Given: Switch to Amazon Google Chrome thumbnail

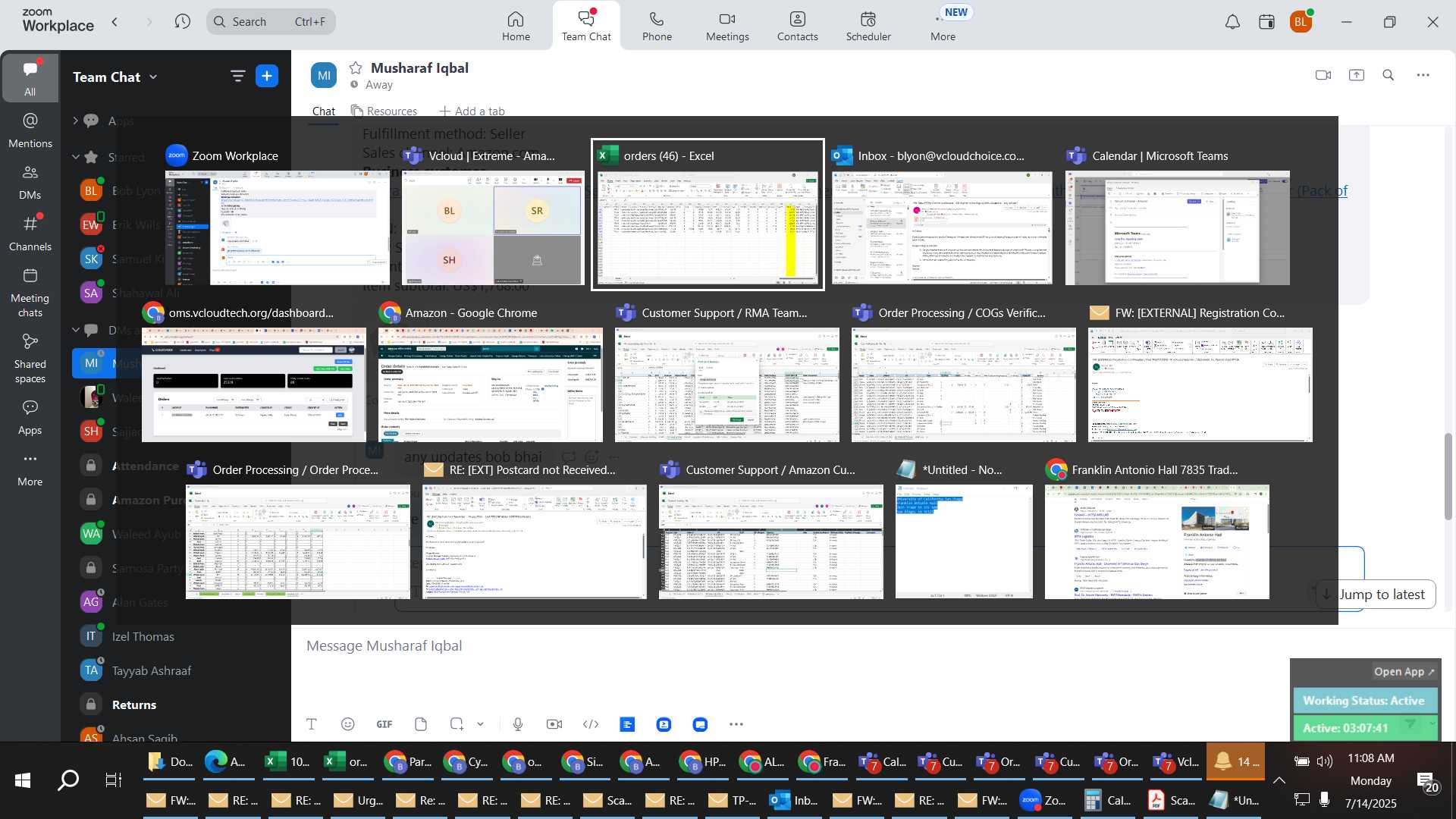Looking at the screenshot, I should tap(491, 372).
